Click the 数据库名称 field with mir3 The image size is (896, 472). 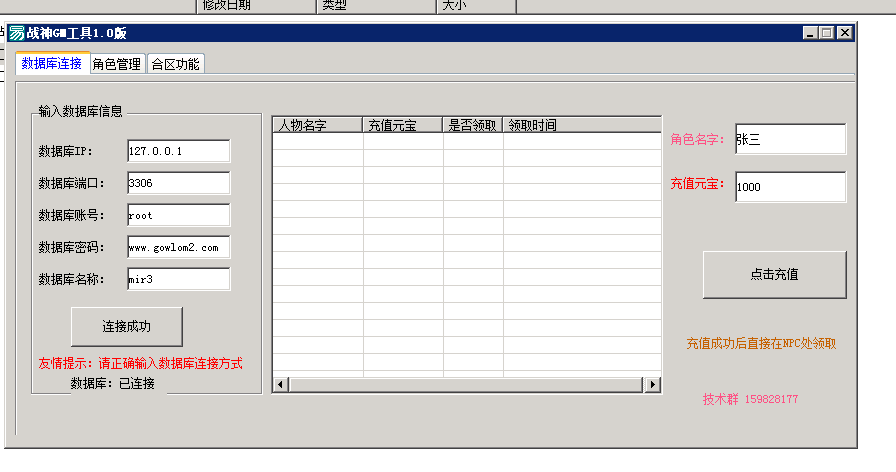coord(178,279)
